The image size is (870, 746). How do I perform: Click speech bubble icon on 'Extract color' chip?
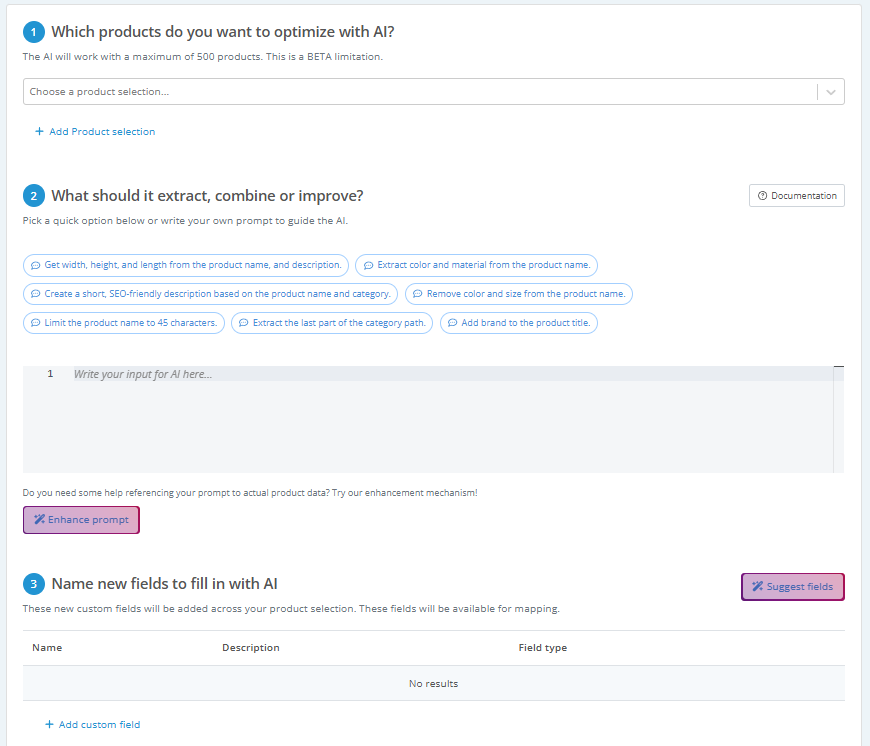tap(368, 265)
